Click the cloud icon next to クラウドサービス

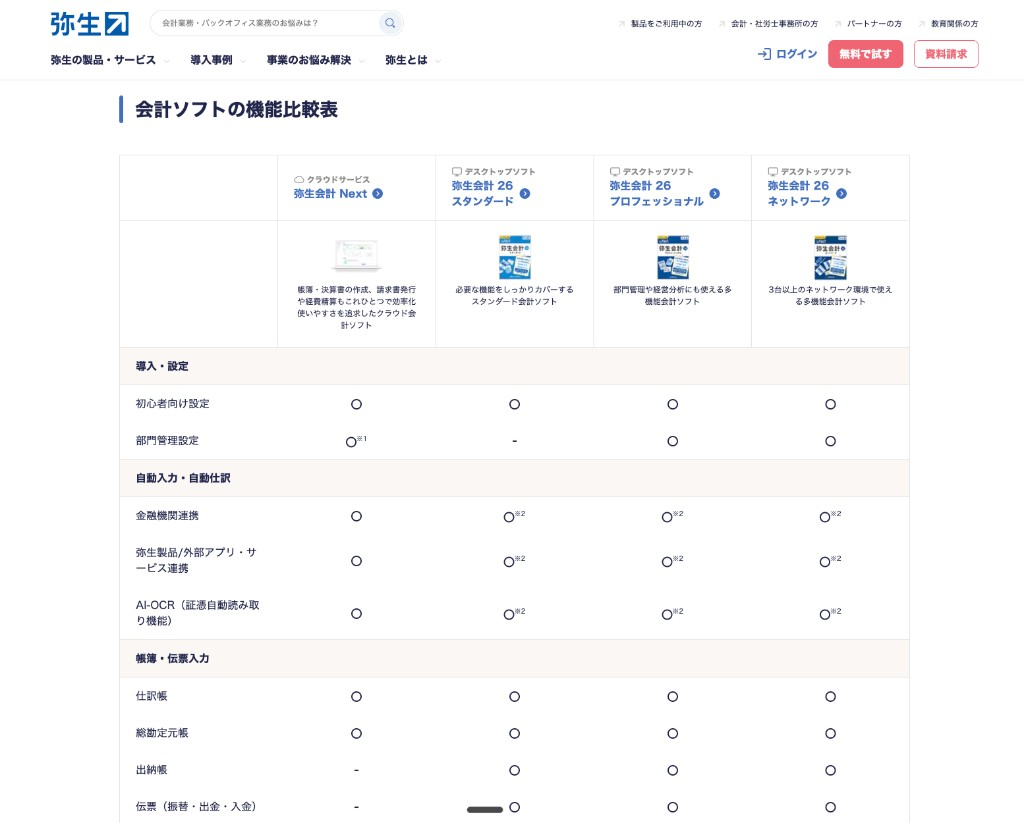pyautogui.click(x=299, y=180)
